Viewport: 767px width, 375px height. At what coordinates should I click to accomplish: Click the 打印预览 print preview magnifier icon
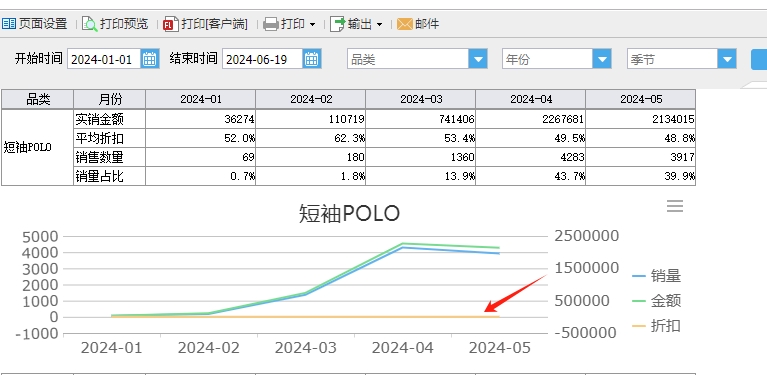click(x=90, y=23)
